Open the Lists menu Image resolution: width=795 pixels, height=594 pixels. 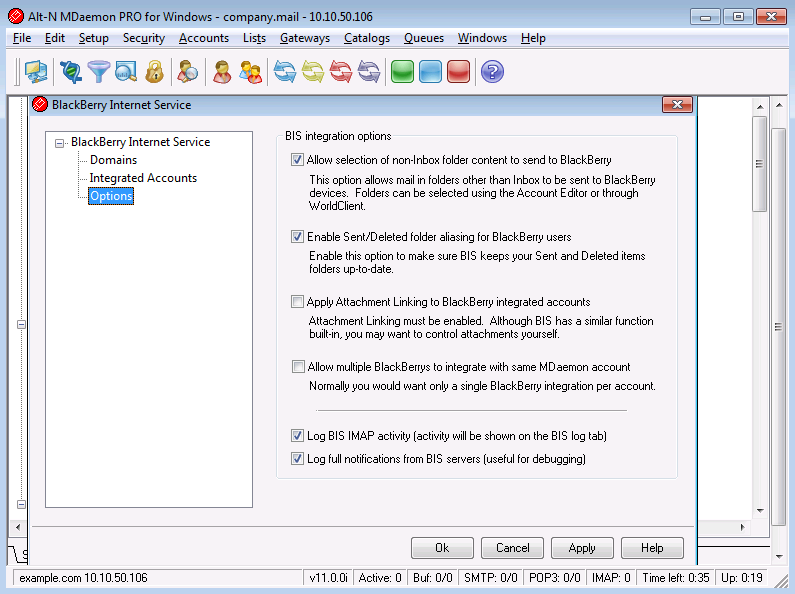click(x=255, y=38)
